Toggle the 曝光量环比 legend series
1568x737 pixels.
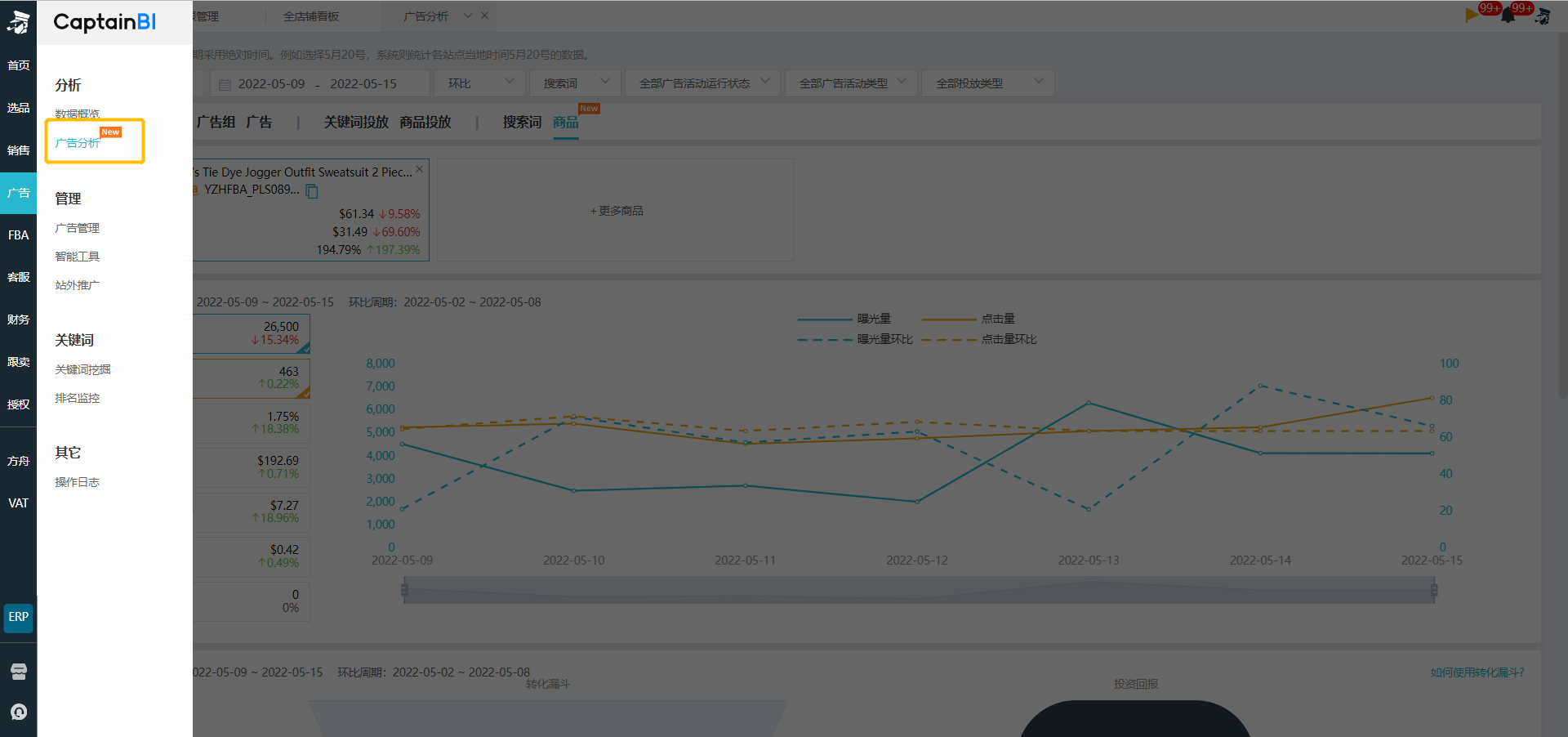click(x=855, y=339)
